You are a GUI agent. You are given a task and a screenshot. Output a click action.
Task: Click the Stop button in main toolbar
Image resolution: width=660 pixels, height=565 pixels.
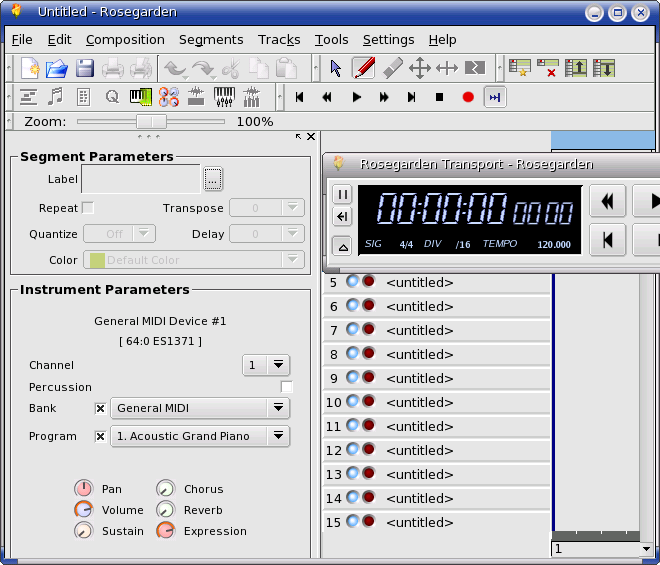439,97
